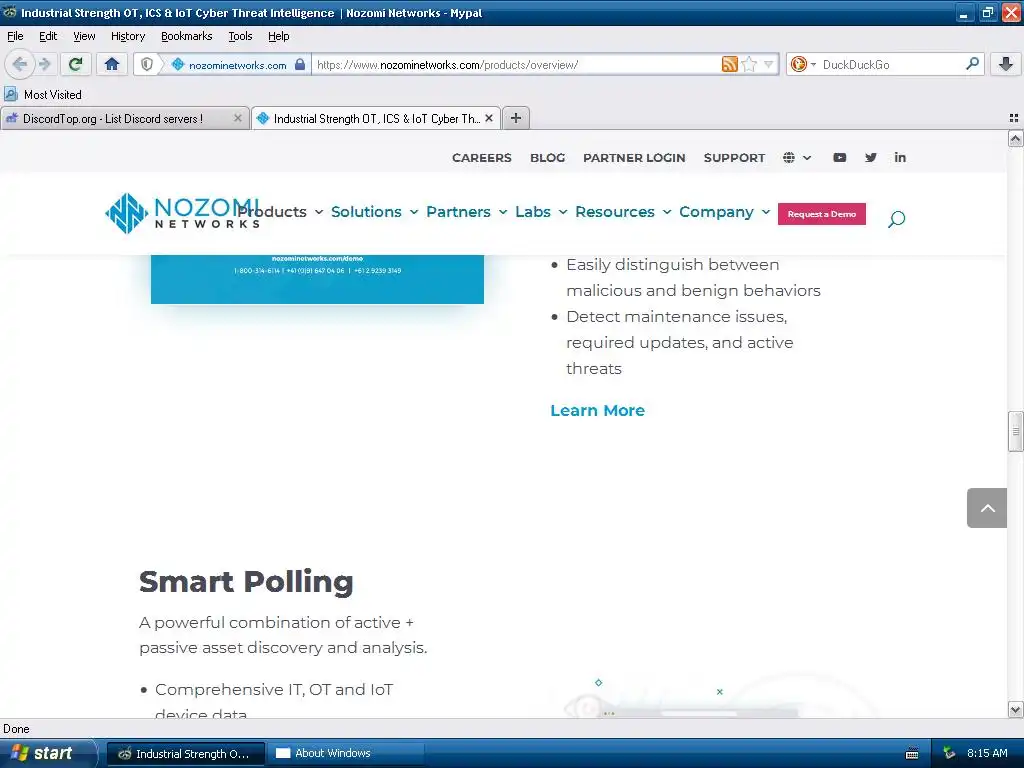Open the Tools menu
1024x768 pixels.
[x=240, y=36]
